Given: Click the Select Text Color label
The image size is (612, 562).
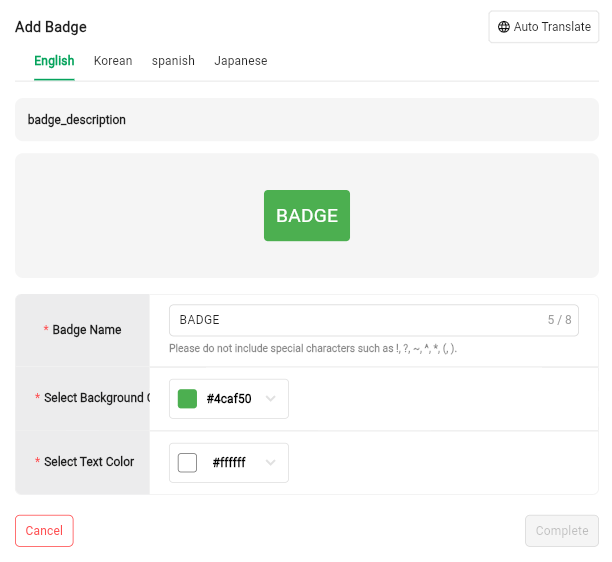Looking at the screenshot, I should pos(89,462).
